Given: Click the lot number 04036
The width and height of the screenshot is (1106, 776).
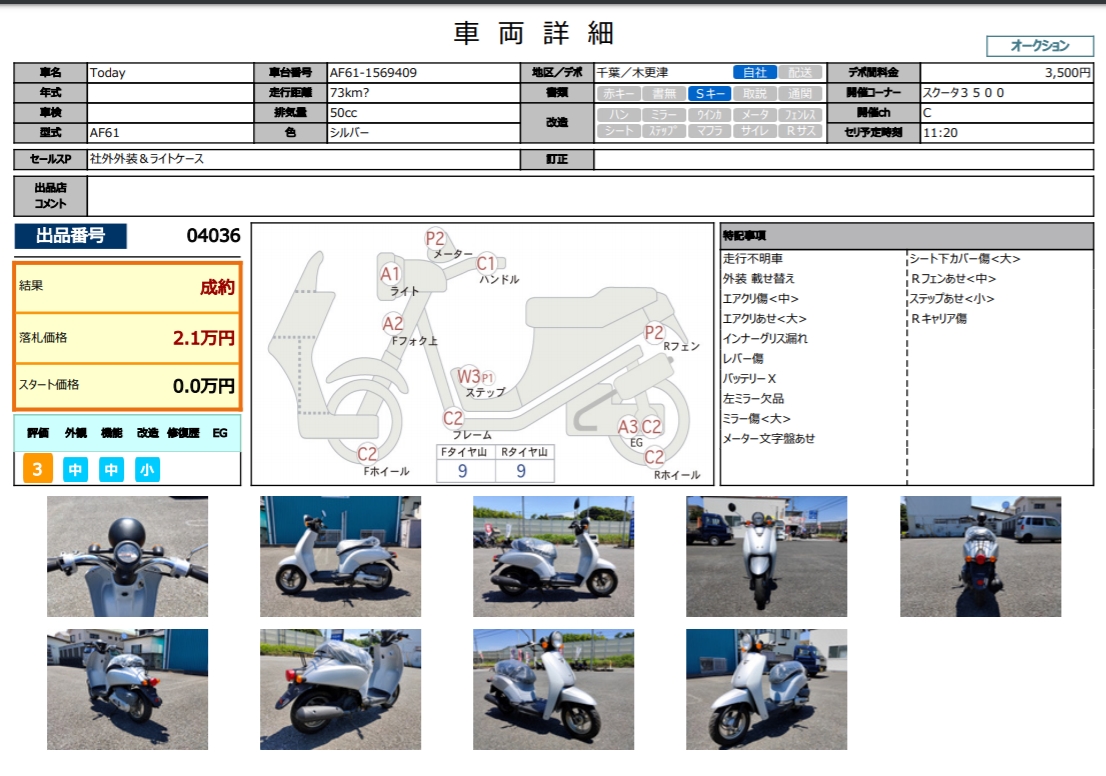Looking at the screenshot, I should click(213, 236).
